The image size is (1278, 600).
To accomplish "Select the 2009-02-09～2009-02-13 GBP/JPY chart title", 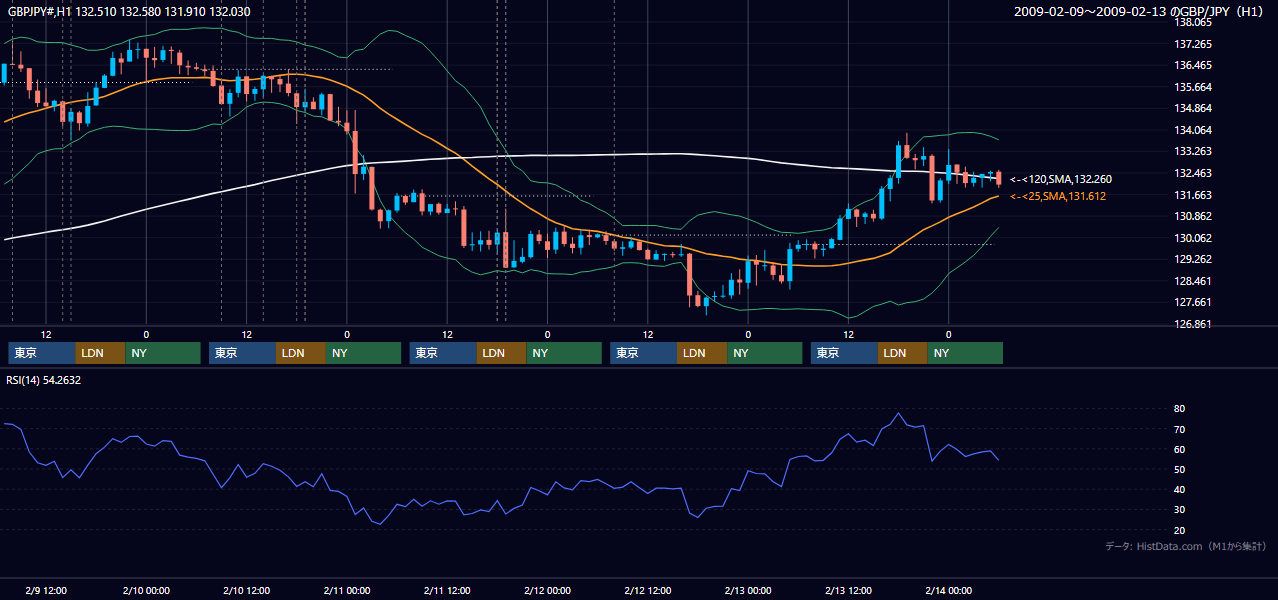I will [1138, 11].
